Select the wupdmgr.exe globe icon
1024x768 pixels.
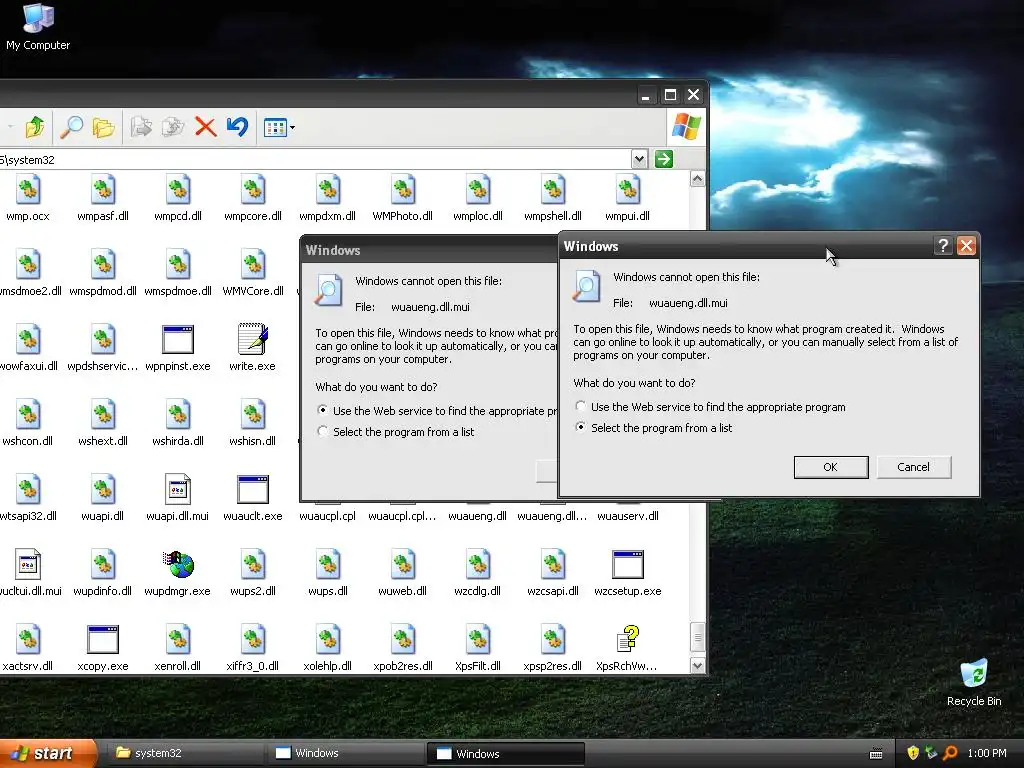tap(178, 564)
